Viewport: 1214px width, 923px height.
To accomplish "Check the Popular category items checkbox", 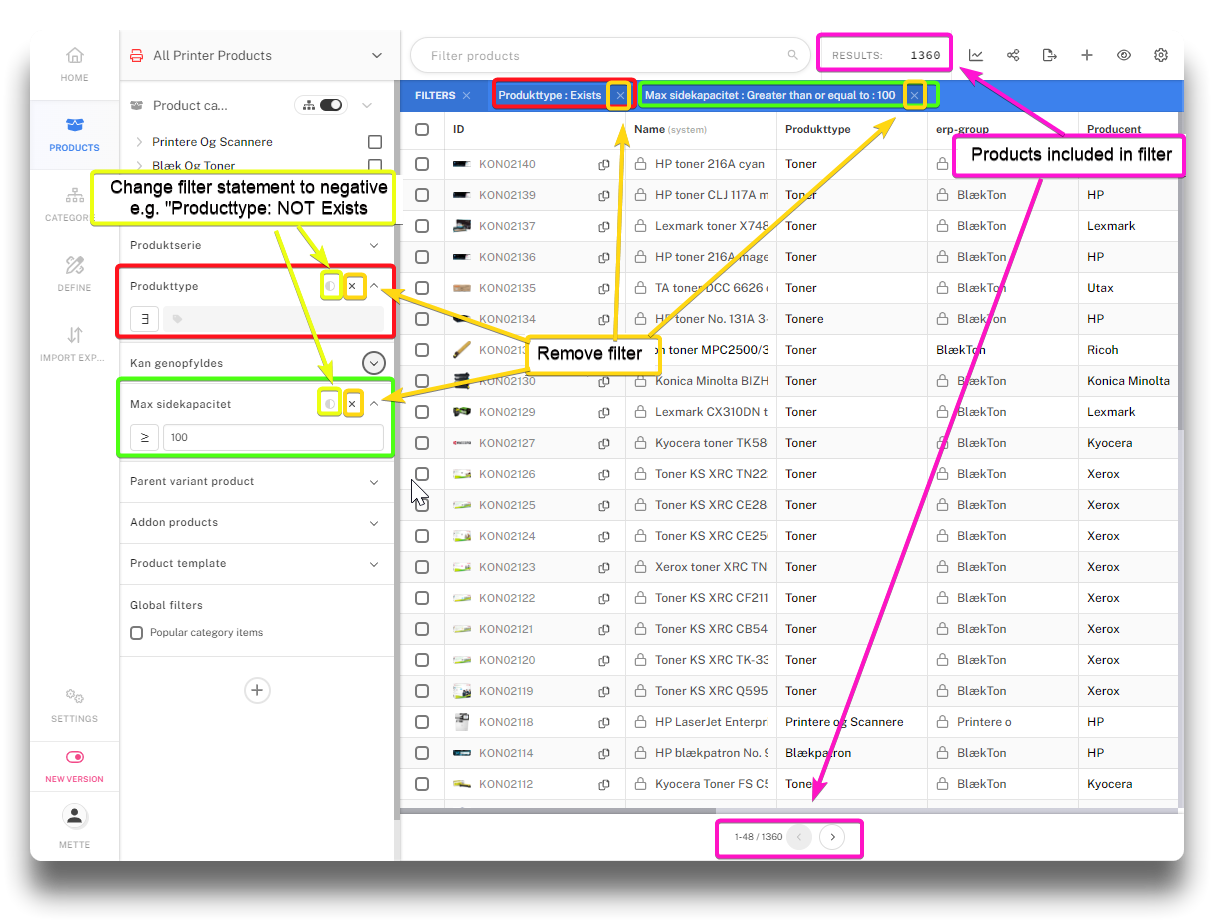I will (137, 633).
